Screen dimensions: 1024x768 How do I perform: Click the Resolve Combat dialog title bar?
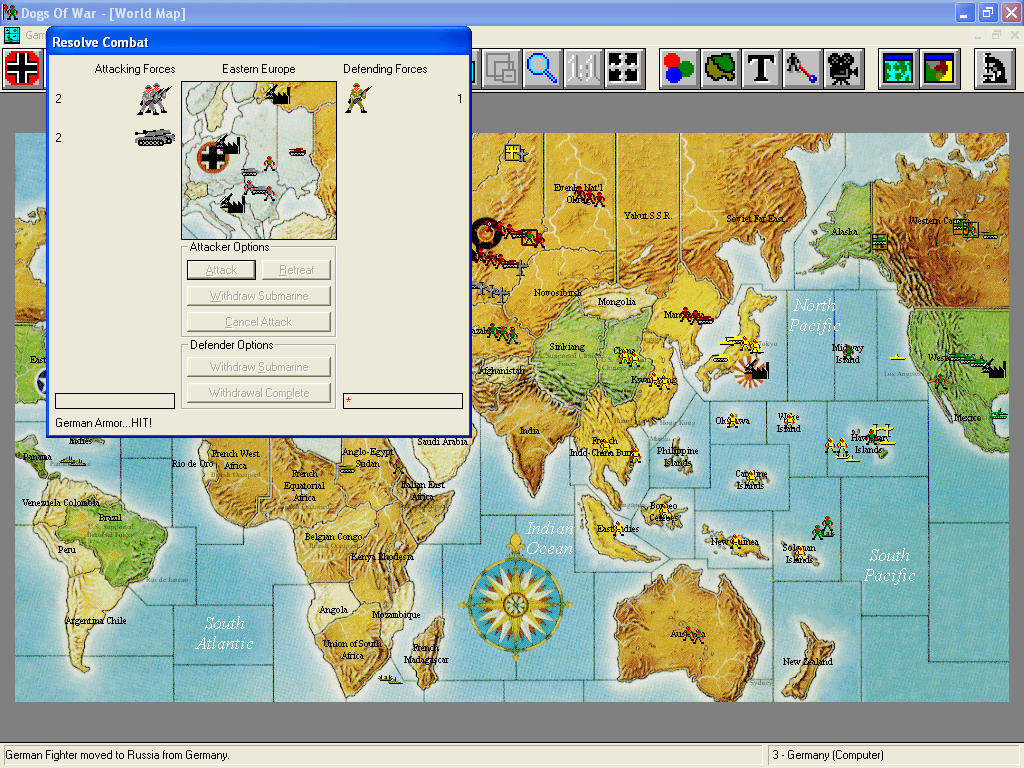pos(259,42)
